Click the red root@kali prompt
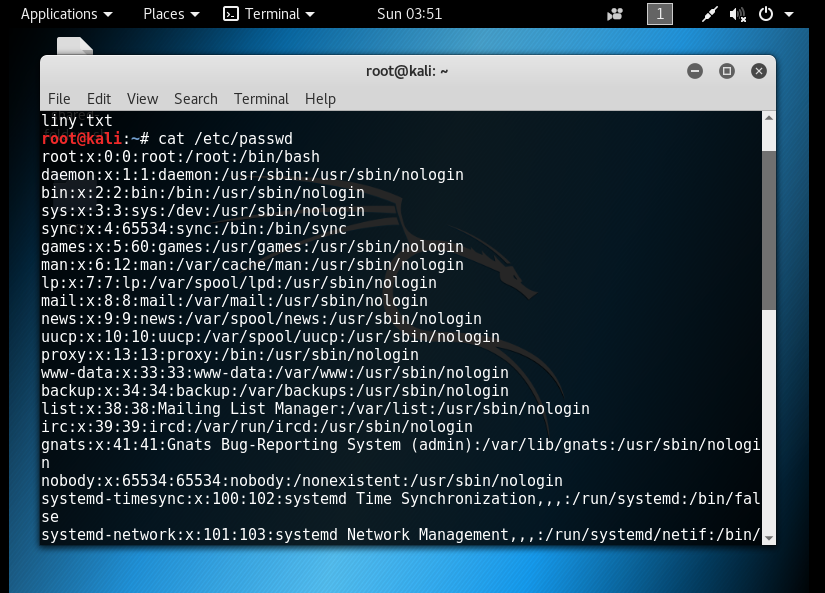Screen dimensions: 825x593 (82, 139)
